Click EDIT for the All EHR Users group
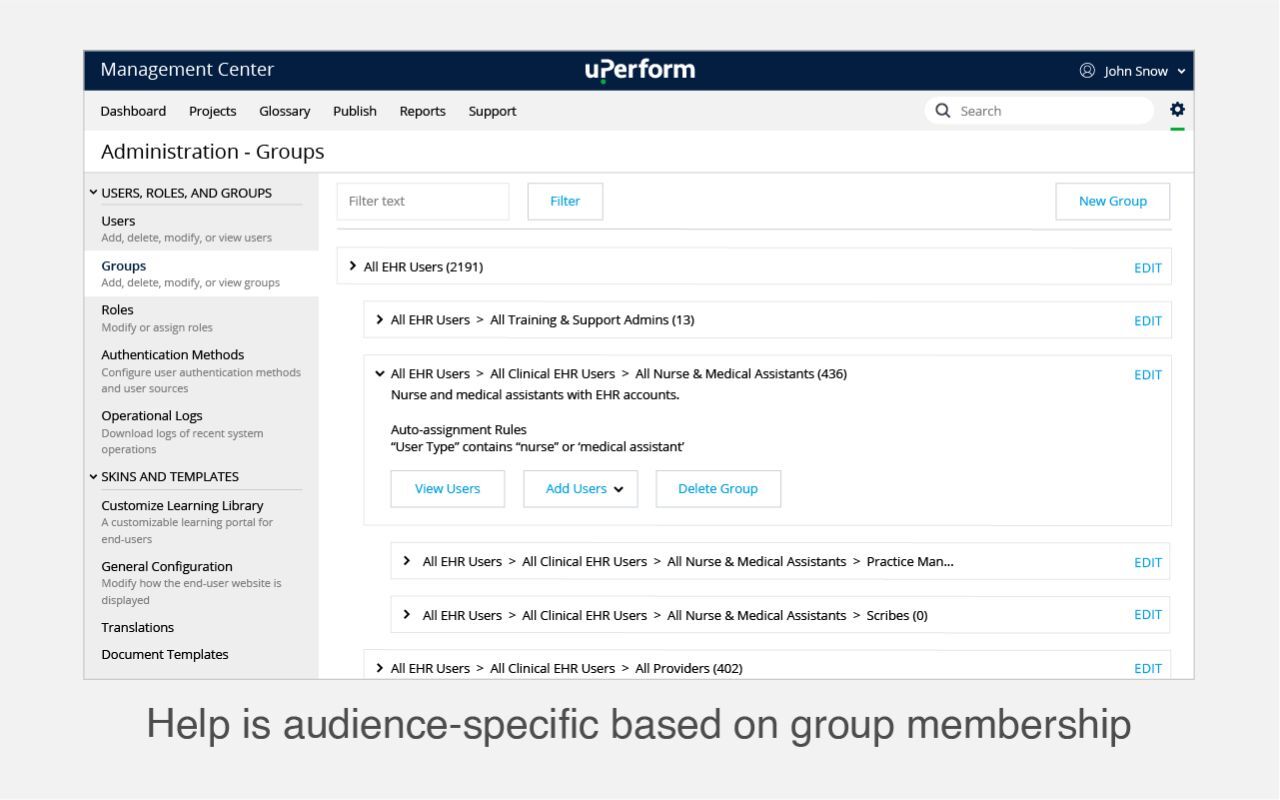 pyautogui.click(x=1147, y=267)
